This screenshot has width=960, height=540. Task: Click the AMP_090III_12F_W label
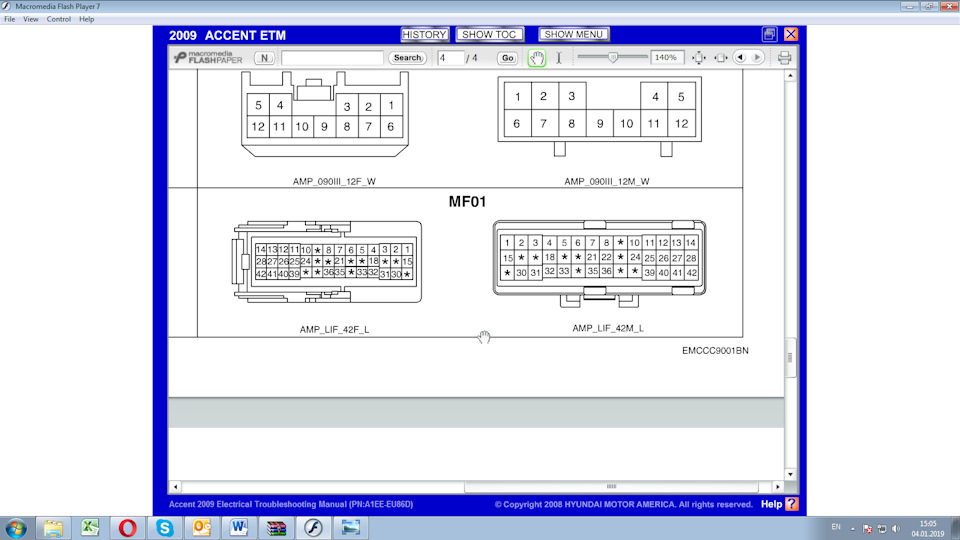[x=334, y=181]
